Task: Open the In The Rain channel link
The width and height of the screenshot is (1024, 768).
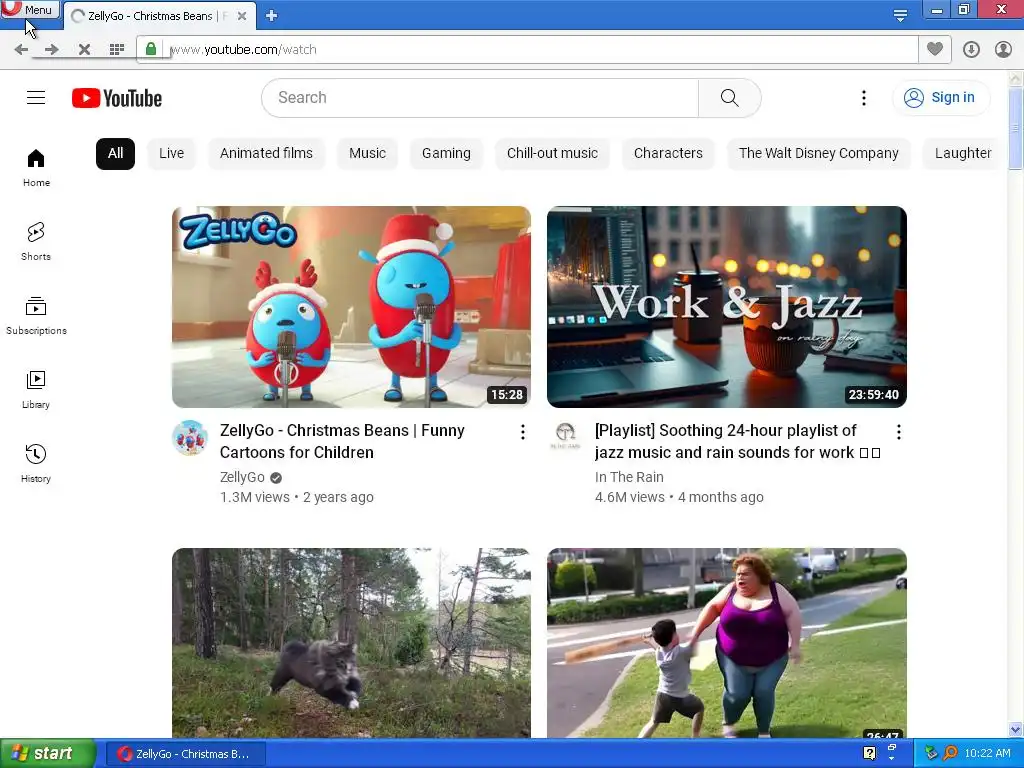Action: pos(629,477)
